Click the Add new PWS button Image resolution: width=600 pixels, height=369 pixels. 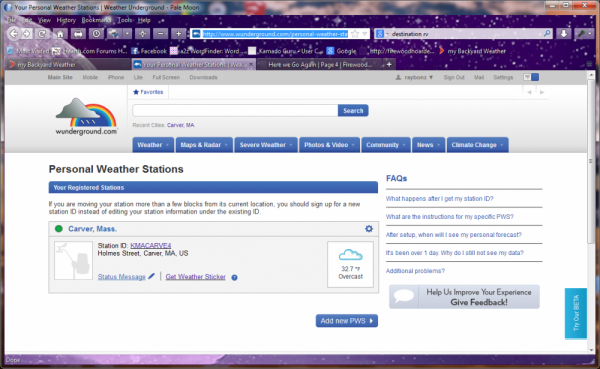point(347,321)
